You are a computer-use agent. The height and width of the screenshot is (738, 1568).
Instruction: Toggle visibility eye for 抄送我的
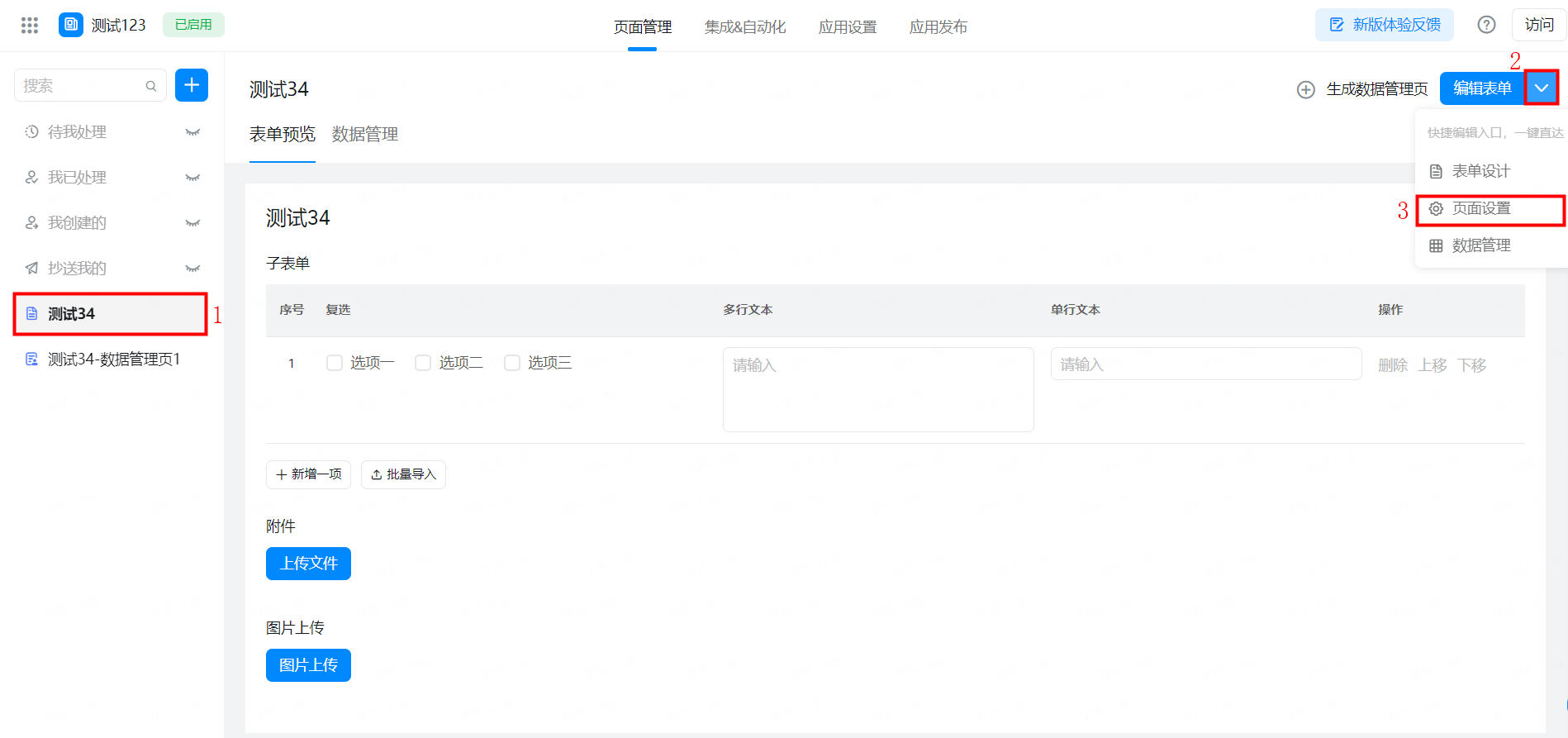click(192, 269)
